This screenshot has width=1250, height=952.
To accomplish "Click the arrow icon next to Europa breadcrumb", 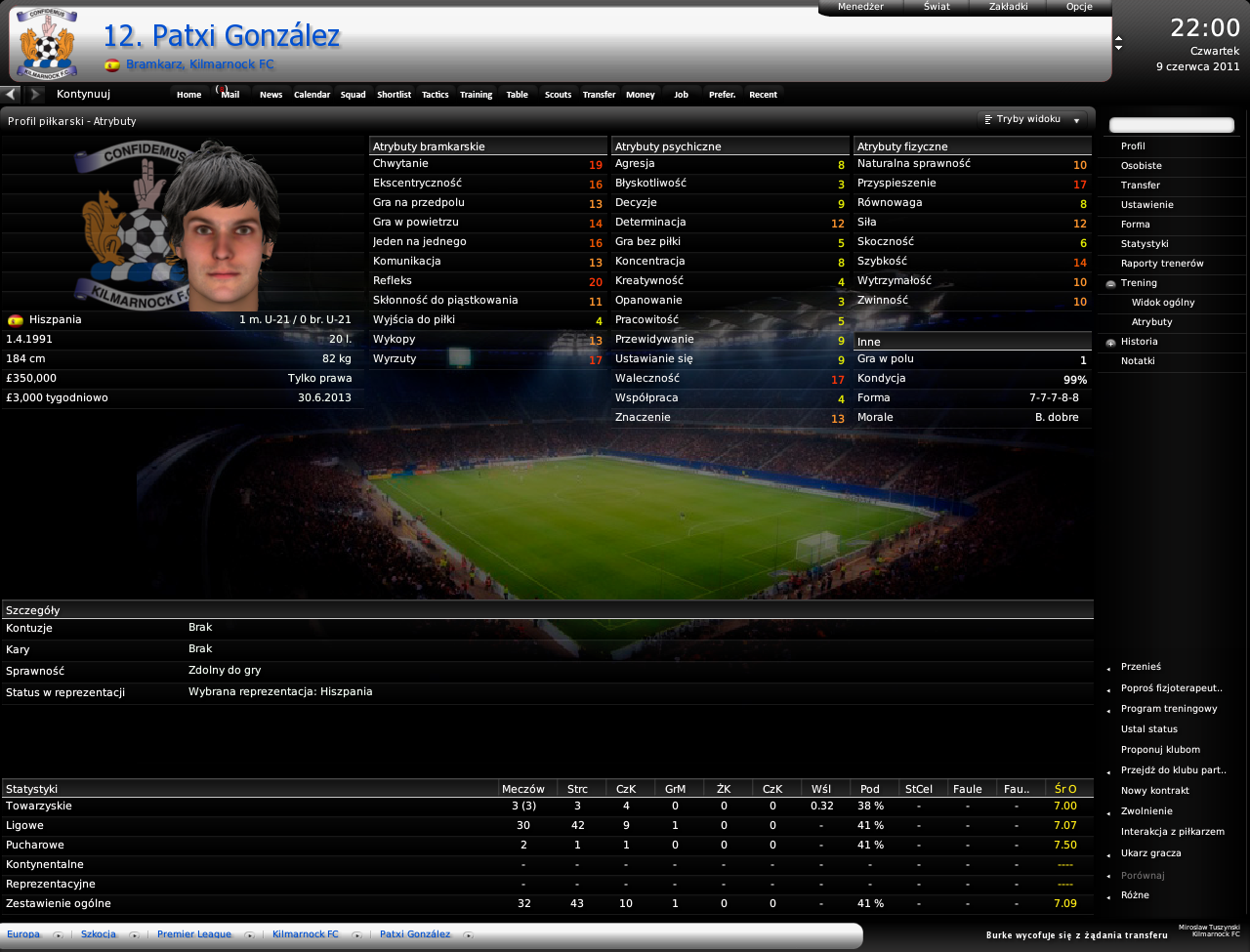I will [x=58, y=935].
